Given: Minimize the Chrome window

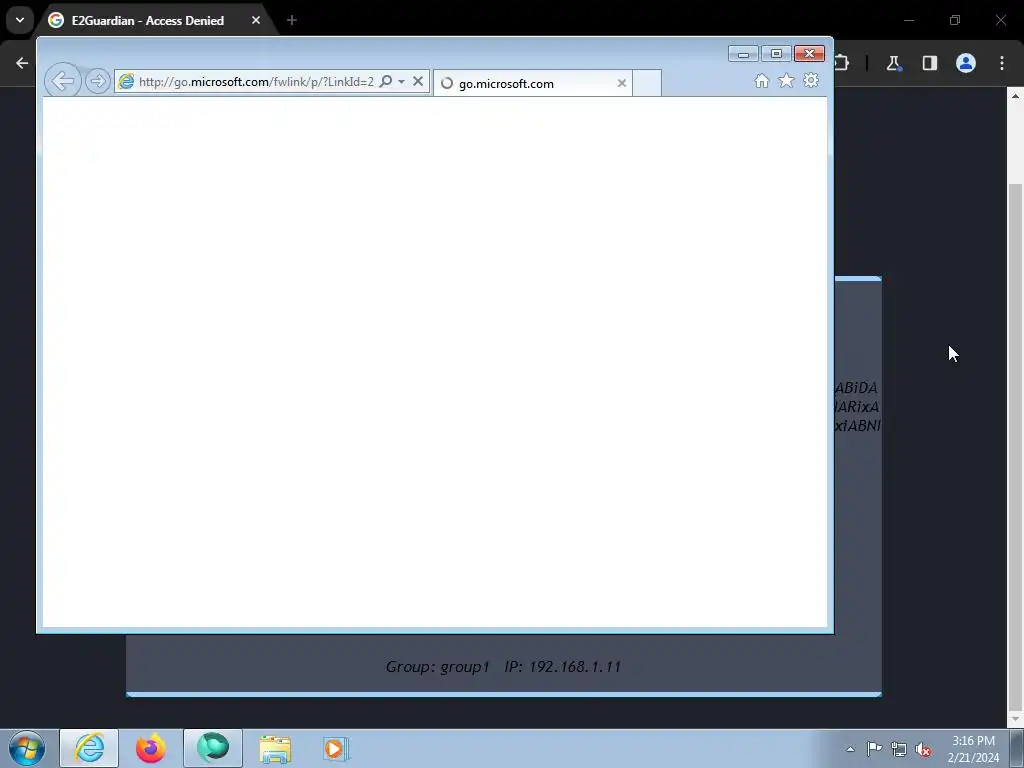Looking at the screenshot, I should click(x=908, y=20).
